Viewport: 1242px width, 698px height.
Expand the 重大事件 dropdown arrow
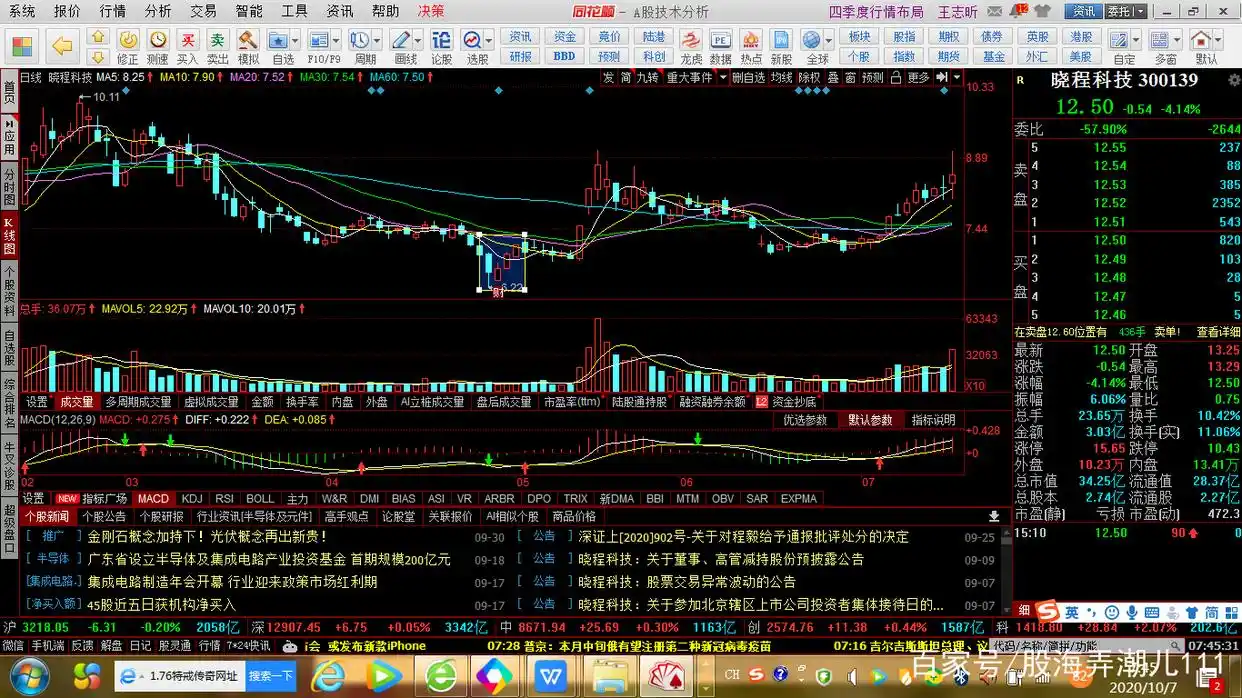click(x=721, y=77)
